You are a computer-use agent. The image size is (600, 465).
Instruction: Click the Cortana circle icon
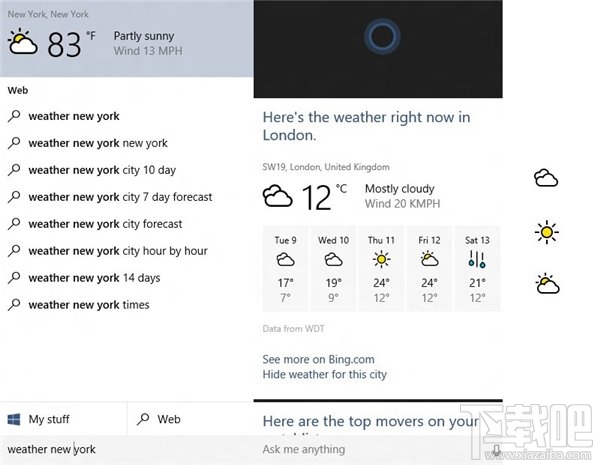point(382,38)
